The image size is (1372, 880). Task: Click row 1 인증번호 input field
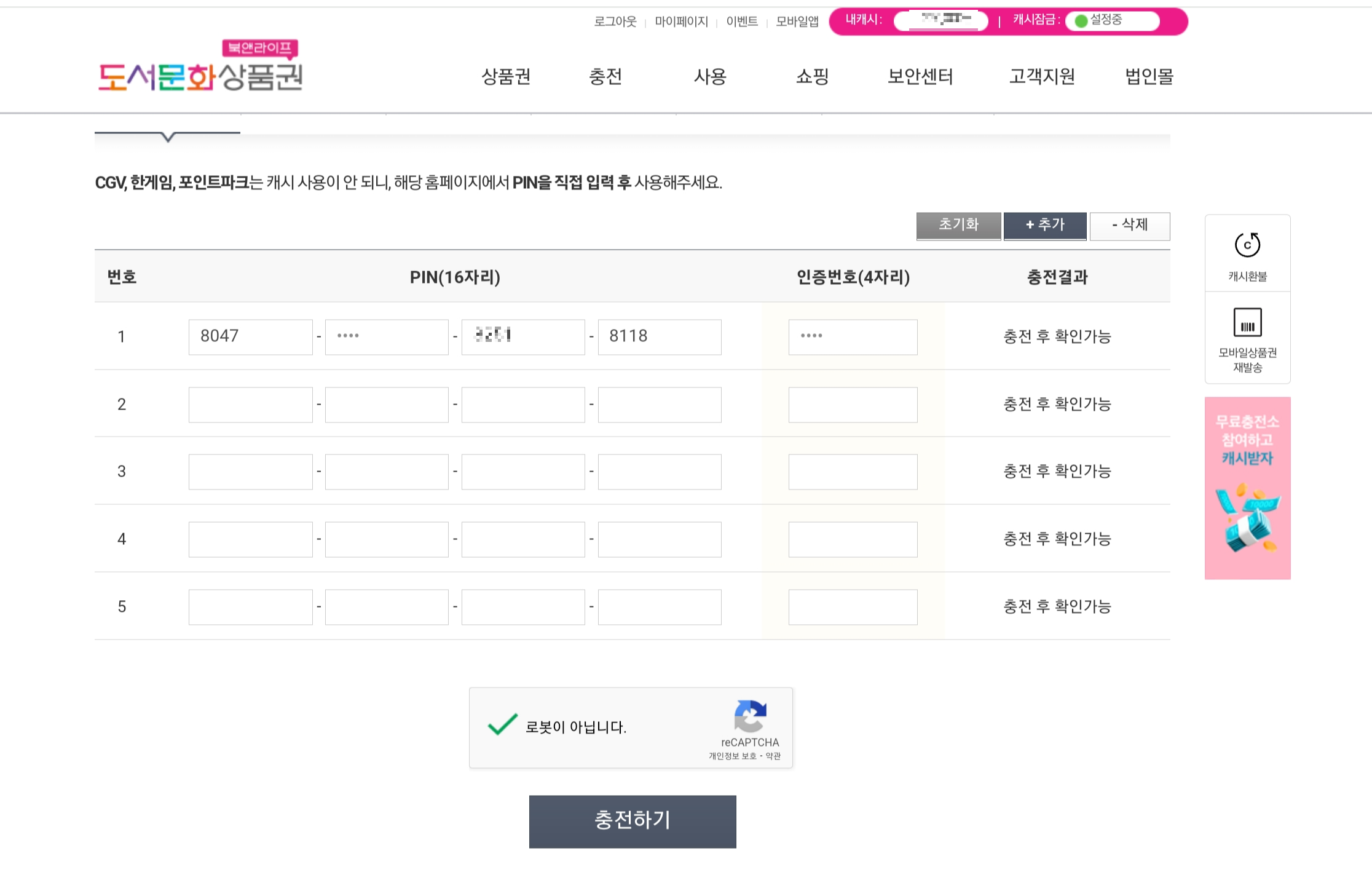[x=853, y=337]
